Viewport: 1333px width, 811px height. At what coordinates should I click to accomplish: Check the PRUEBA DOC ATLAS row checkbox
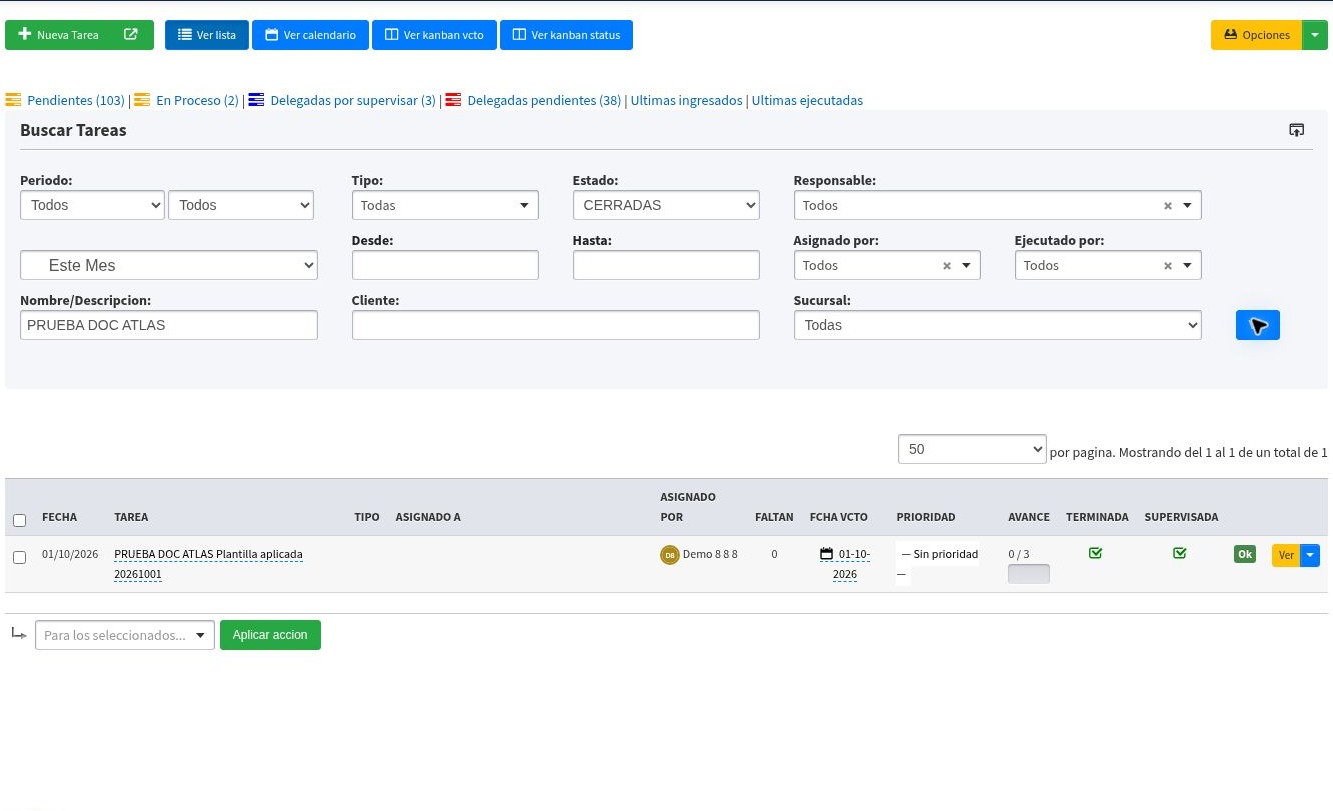19,557
